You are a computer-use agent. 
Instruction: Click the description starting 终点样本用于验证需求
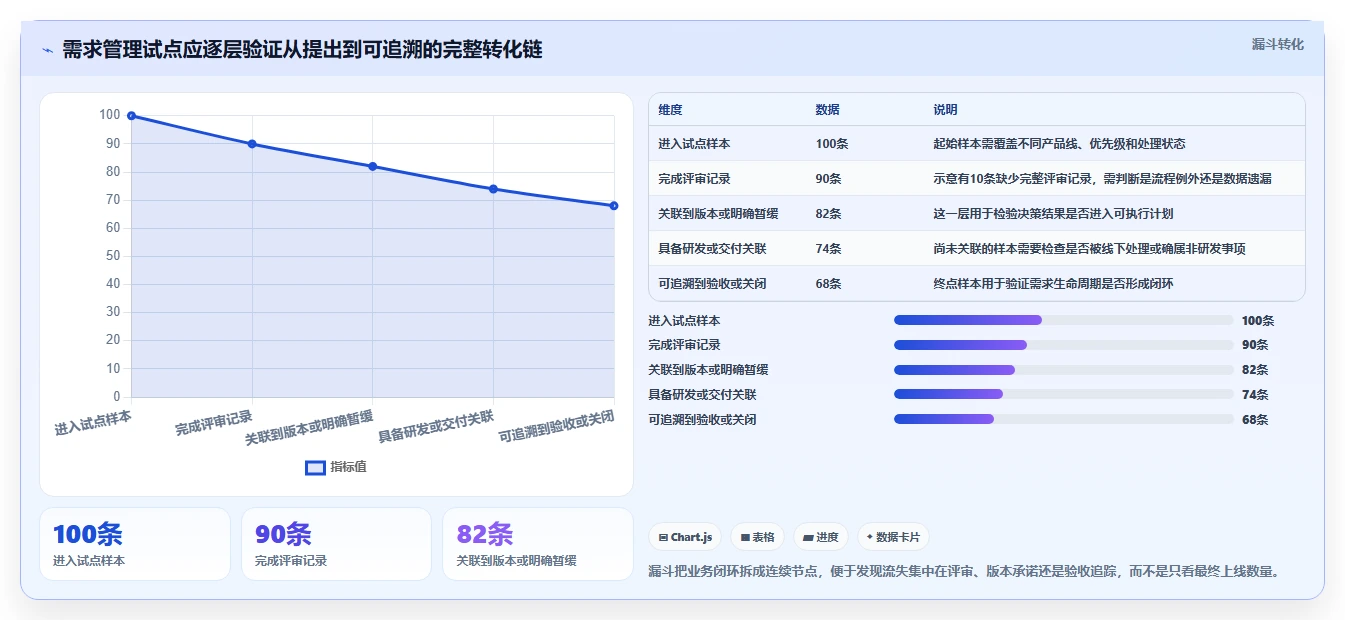[x=1053, y=284]
